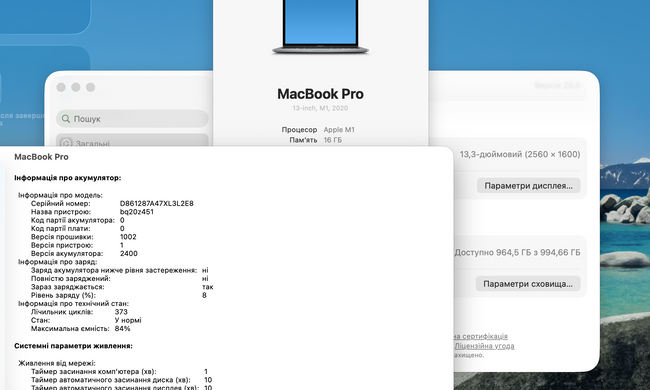The image size is (650, 390).
Task: Click the 'Apple M1' processor value
Action: pos(339,130)
